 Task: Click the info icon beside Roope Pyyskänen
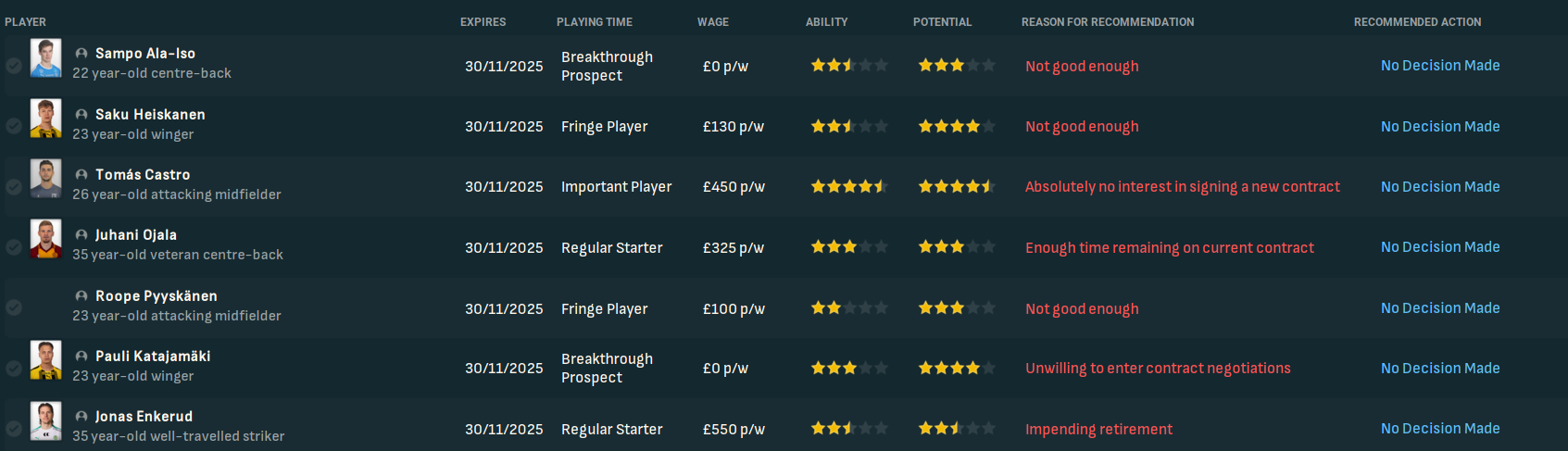click(82, 296)
